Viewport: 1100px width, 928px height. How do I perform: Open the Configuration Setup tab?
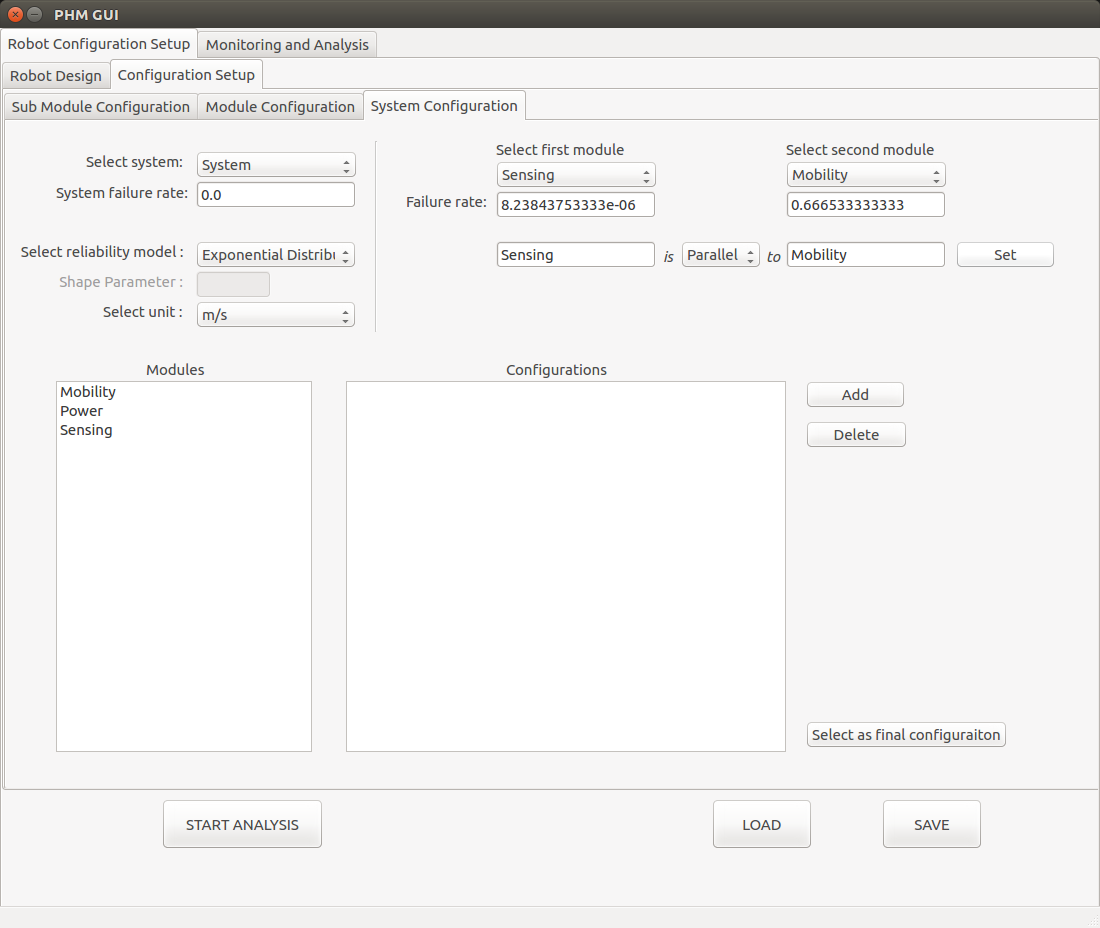[x=187, y=75]
